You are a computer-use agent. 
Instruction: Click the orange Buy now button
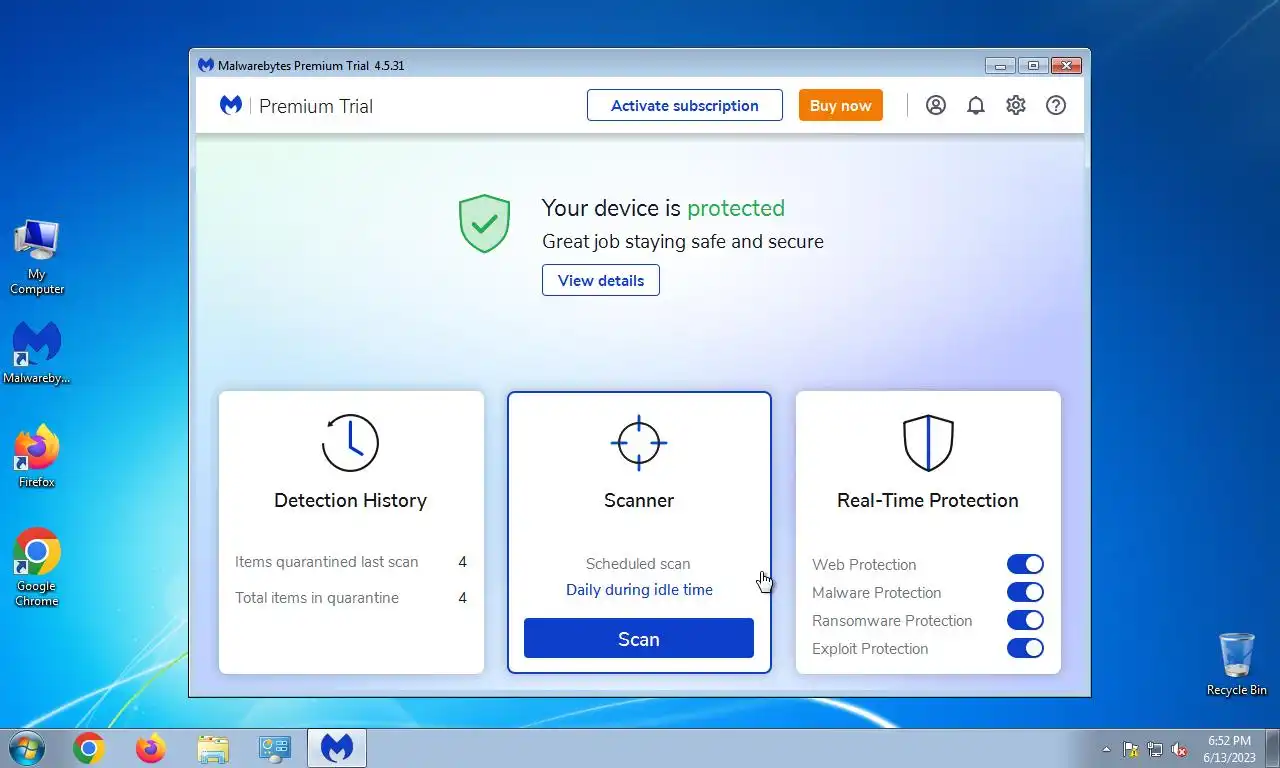(x=841, y=105)
